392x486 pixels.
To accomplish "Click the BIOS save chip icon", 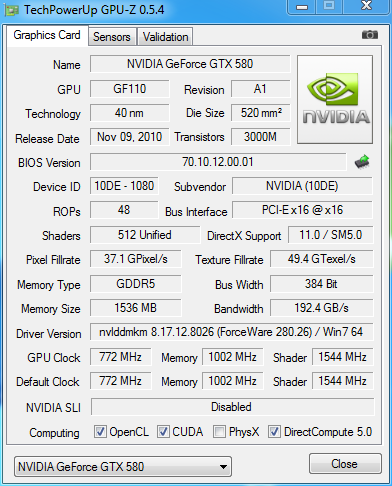I will click(x=362, y=162).
